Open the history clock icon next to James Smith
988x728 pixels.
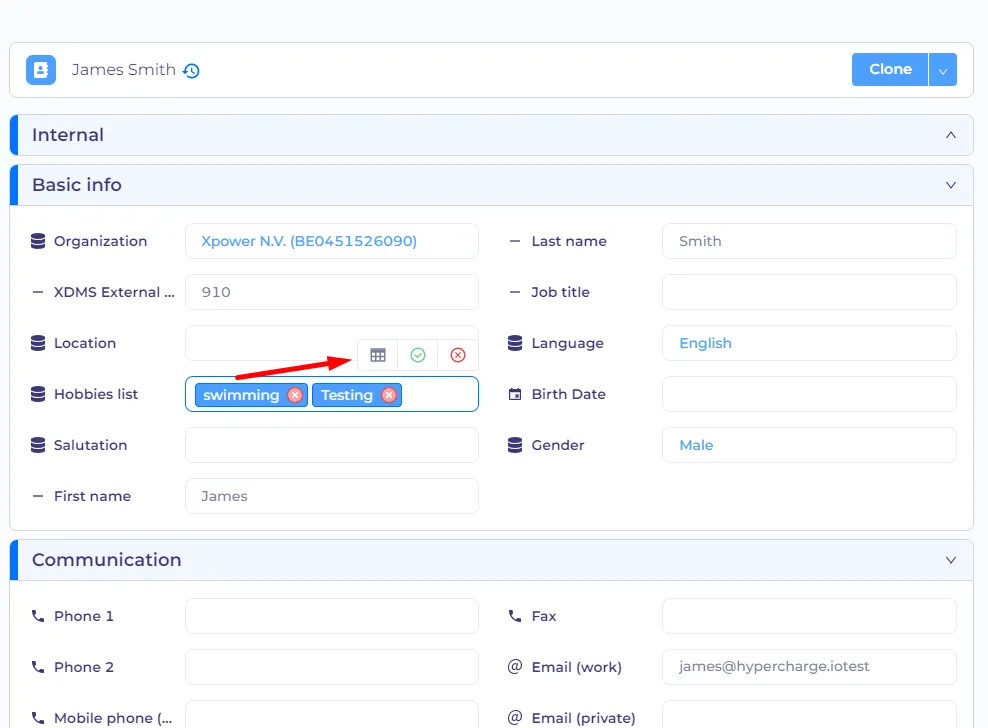coord(191,71)
